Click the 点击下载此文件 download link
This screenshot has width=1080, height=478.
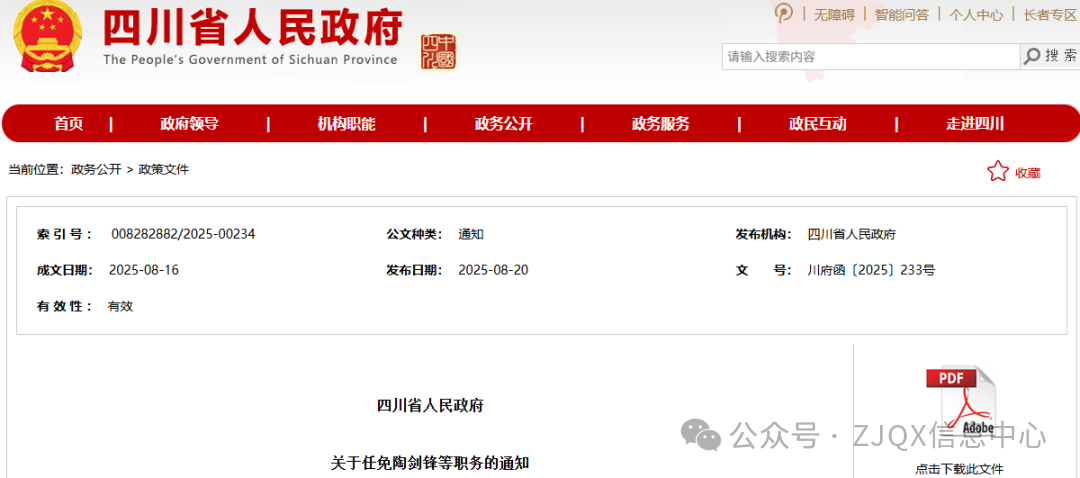(959, 469)
